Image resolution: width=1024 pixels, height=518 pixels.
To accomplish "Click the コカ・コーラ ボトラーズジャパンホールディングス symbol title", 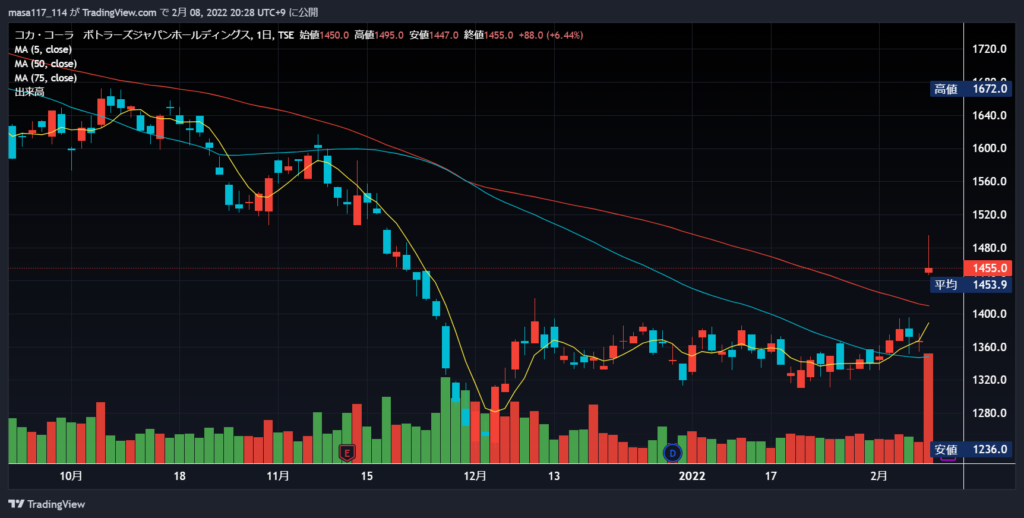I will click(x=133, y=35).
